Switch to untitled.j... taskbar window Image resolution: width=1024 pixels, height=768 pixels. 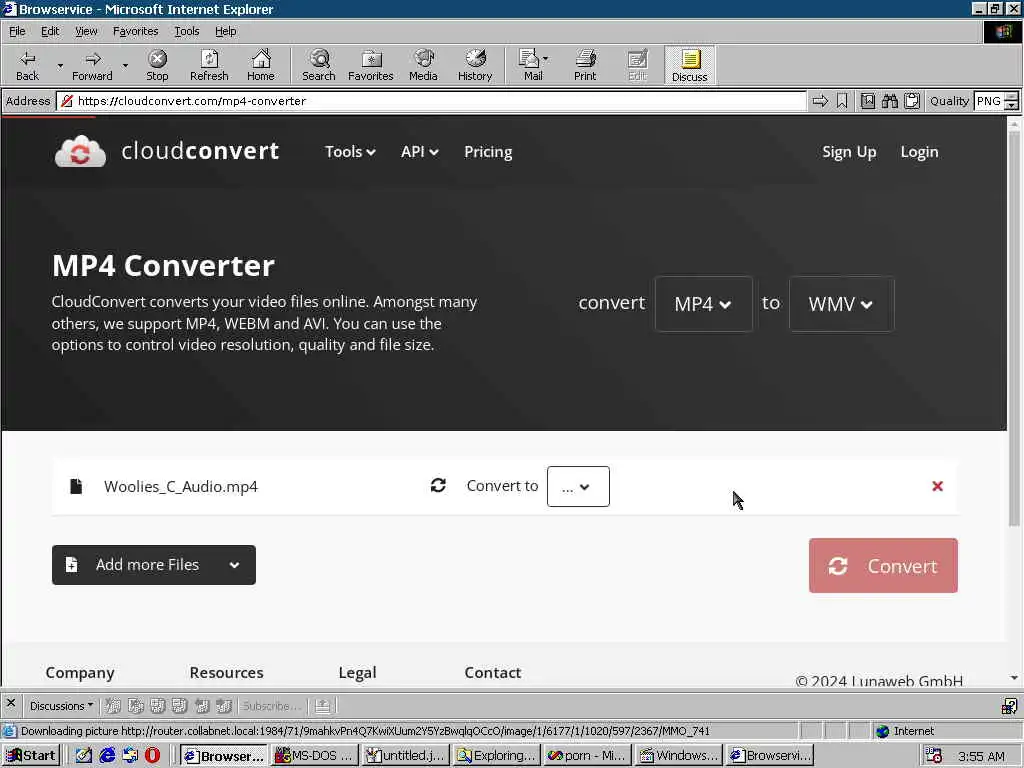[406, 756]
